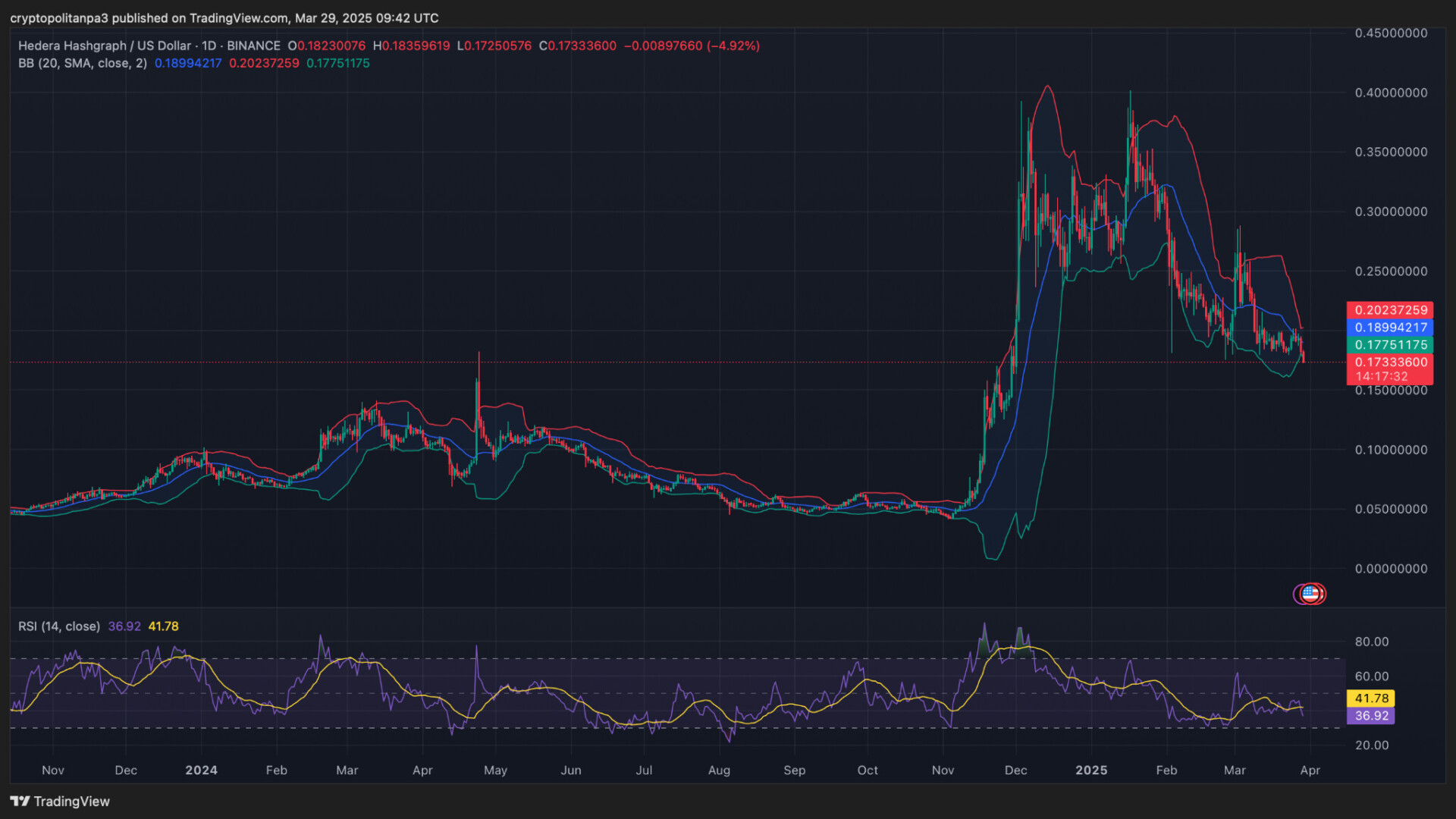Click the RSI MA value 41.78 in legend
Screen dimensions: 1456x819
pos(164,626)
